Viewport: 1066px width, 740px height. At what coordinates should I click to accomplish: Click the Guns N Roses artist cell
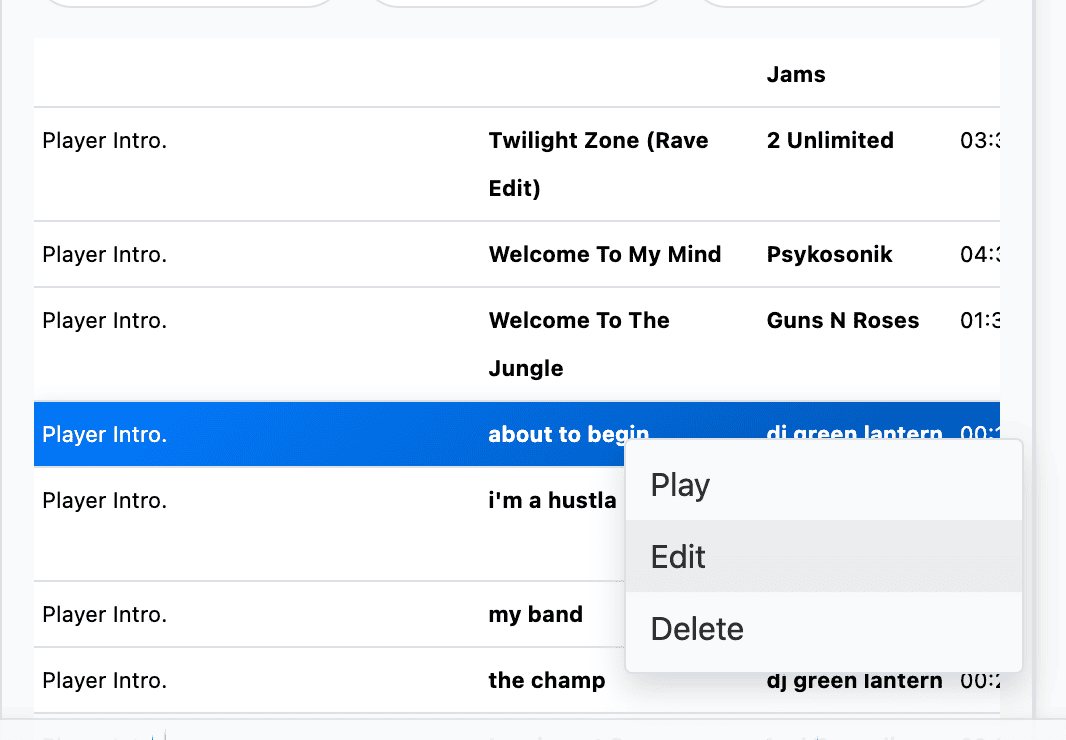point(842,321)
